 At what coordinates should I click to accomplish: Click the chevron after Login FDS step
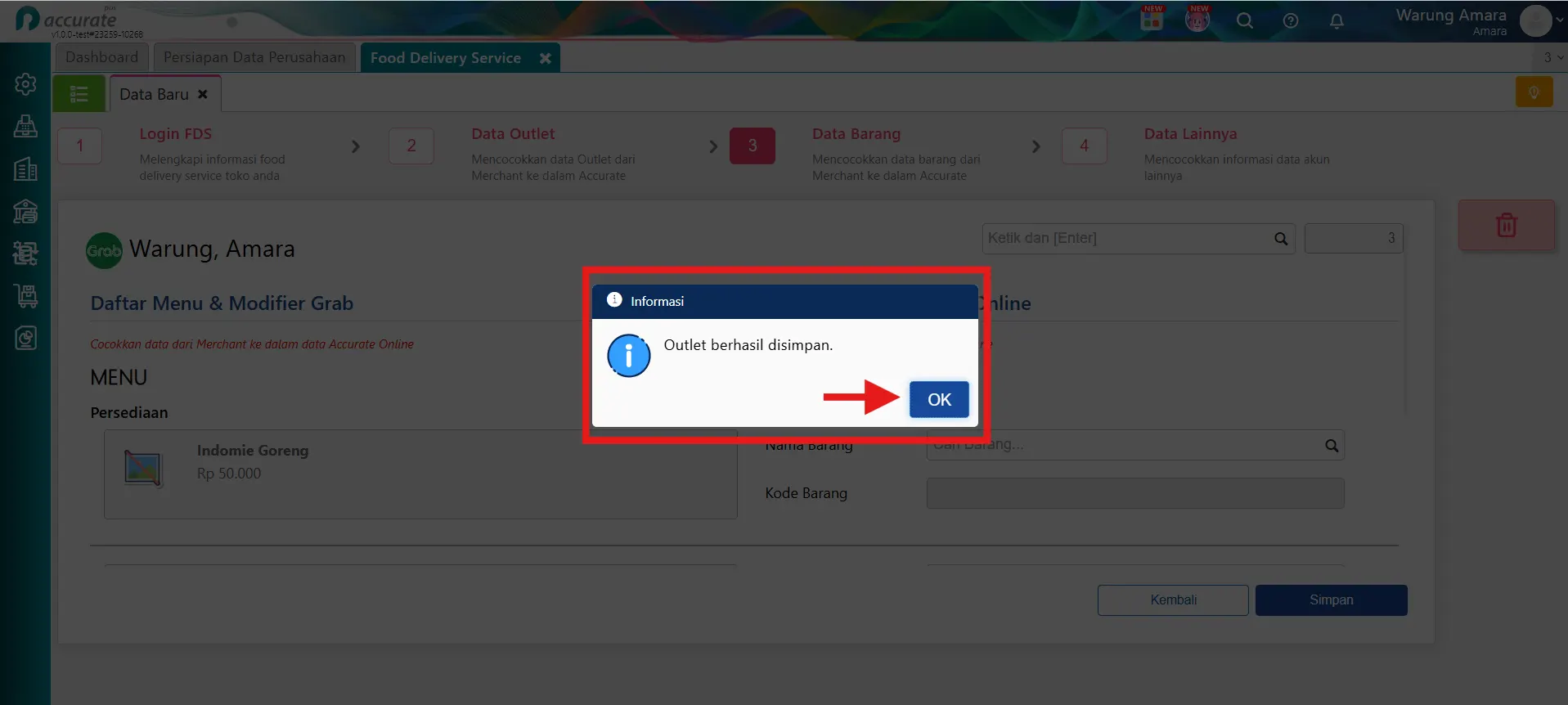click(x=355, y=146)
